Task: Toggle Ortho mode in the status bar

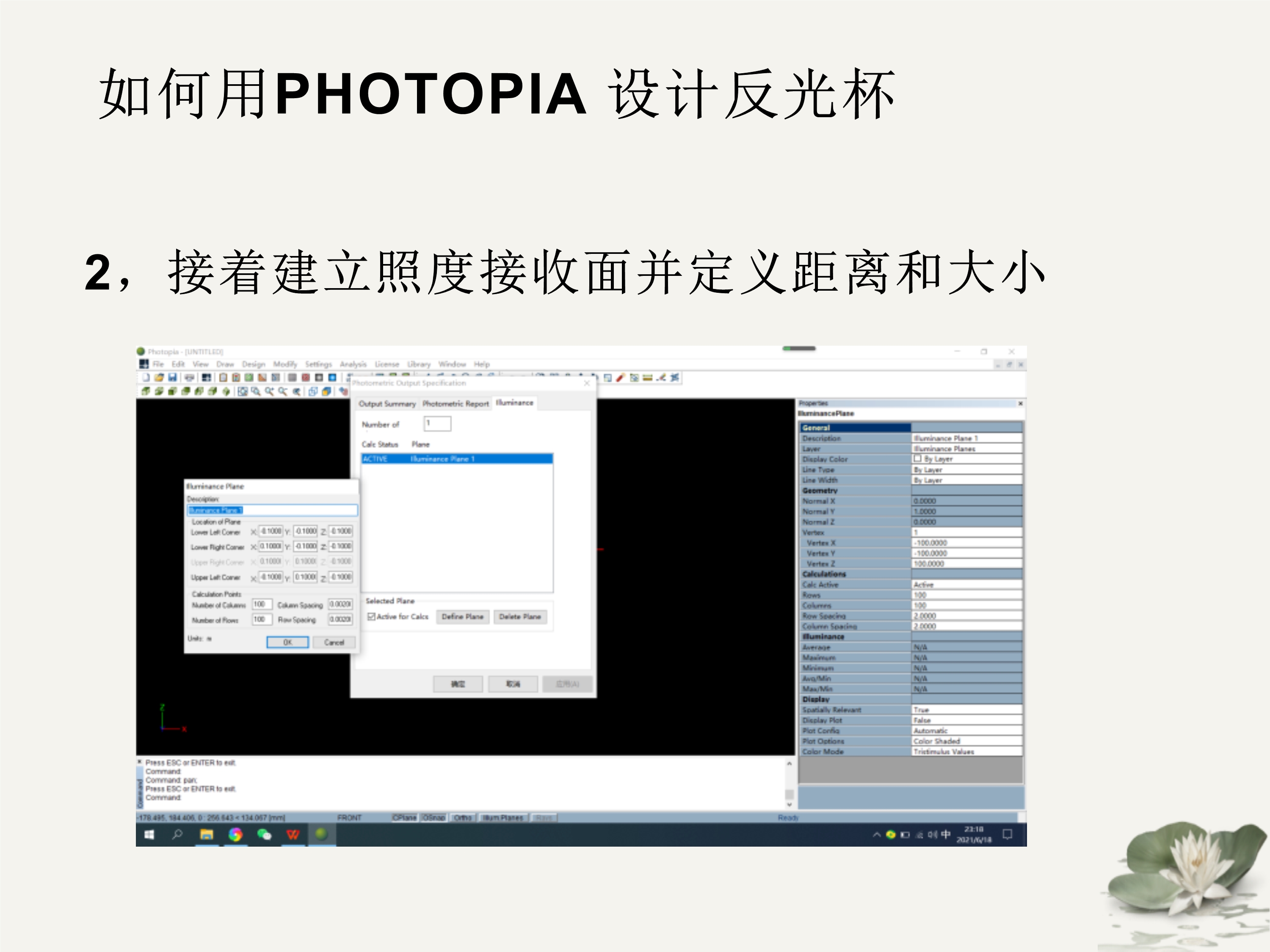Action: tap(463, 818)
